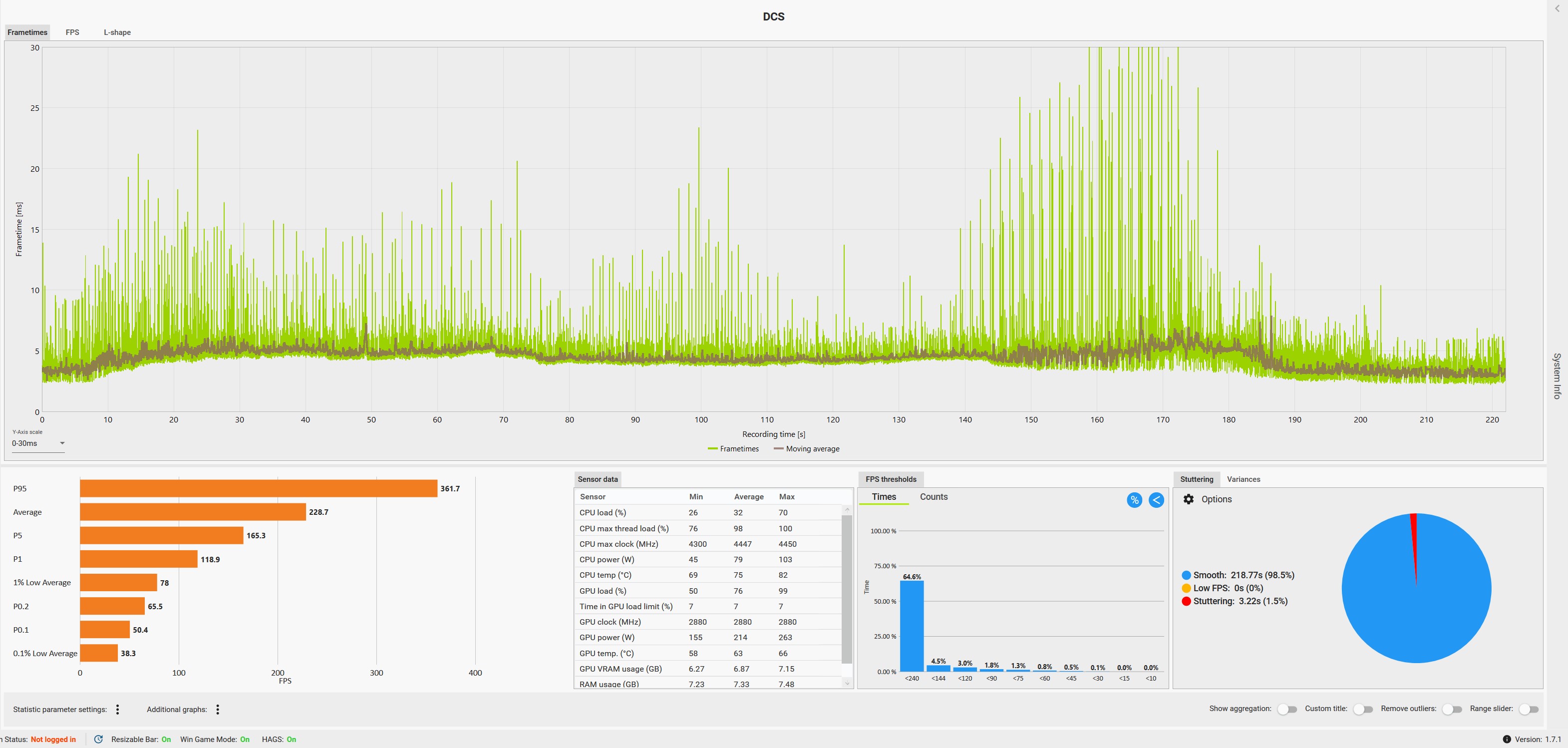Click the P95 bar in the chart
Viewport: 1568px width, 748px height.
point(259,489)
